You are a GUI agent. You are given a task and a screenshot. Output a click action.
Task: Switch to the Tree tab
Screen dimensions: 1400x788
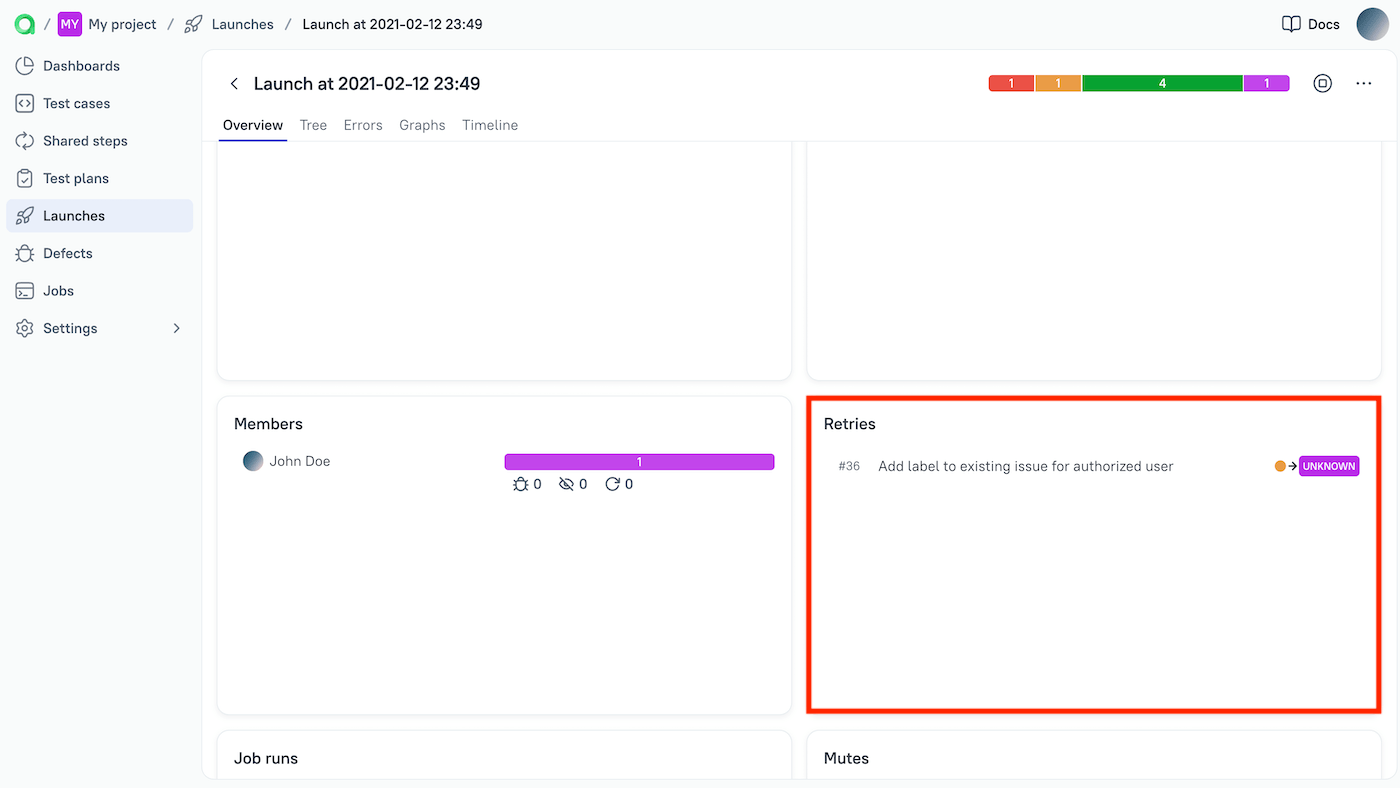pyautogui.click(x=313, y=125)
